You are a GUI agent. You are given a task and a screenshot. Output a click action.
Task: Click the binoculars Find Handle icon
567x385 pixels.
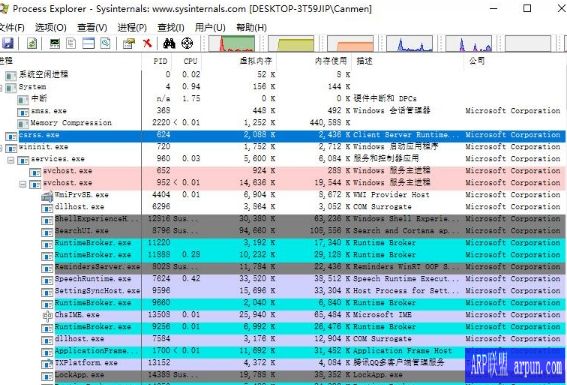[169, 43]
